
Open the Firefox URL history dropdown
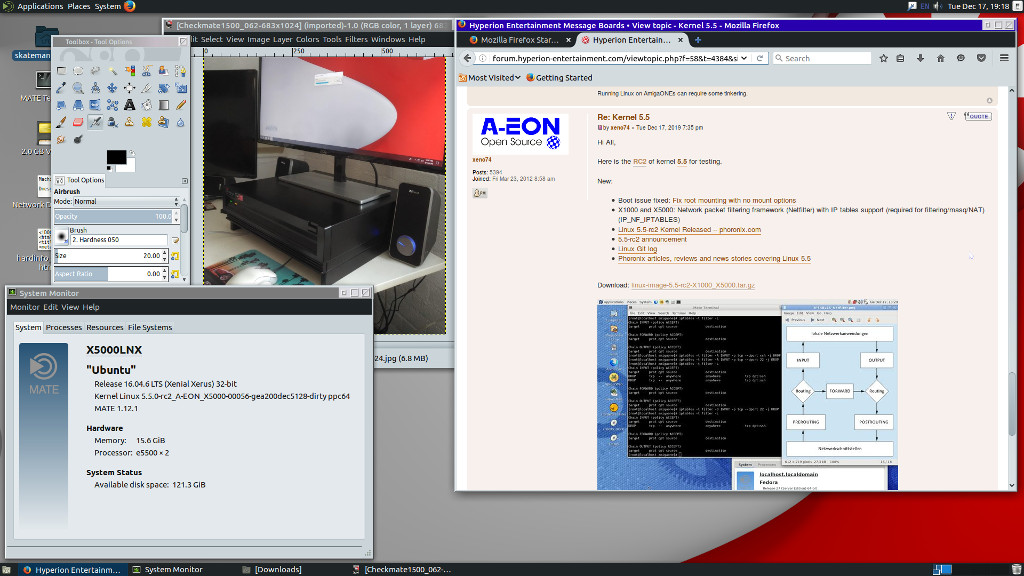click(x=744, y=58)
